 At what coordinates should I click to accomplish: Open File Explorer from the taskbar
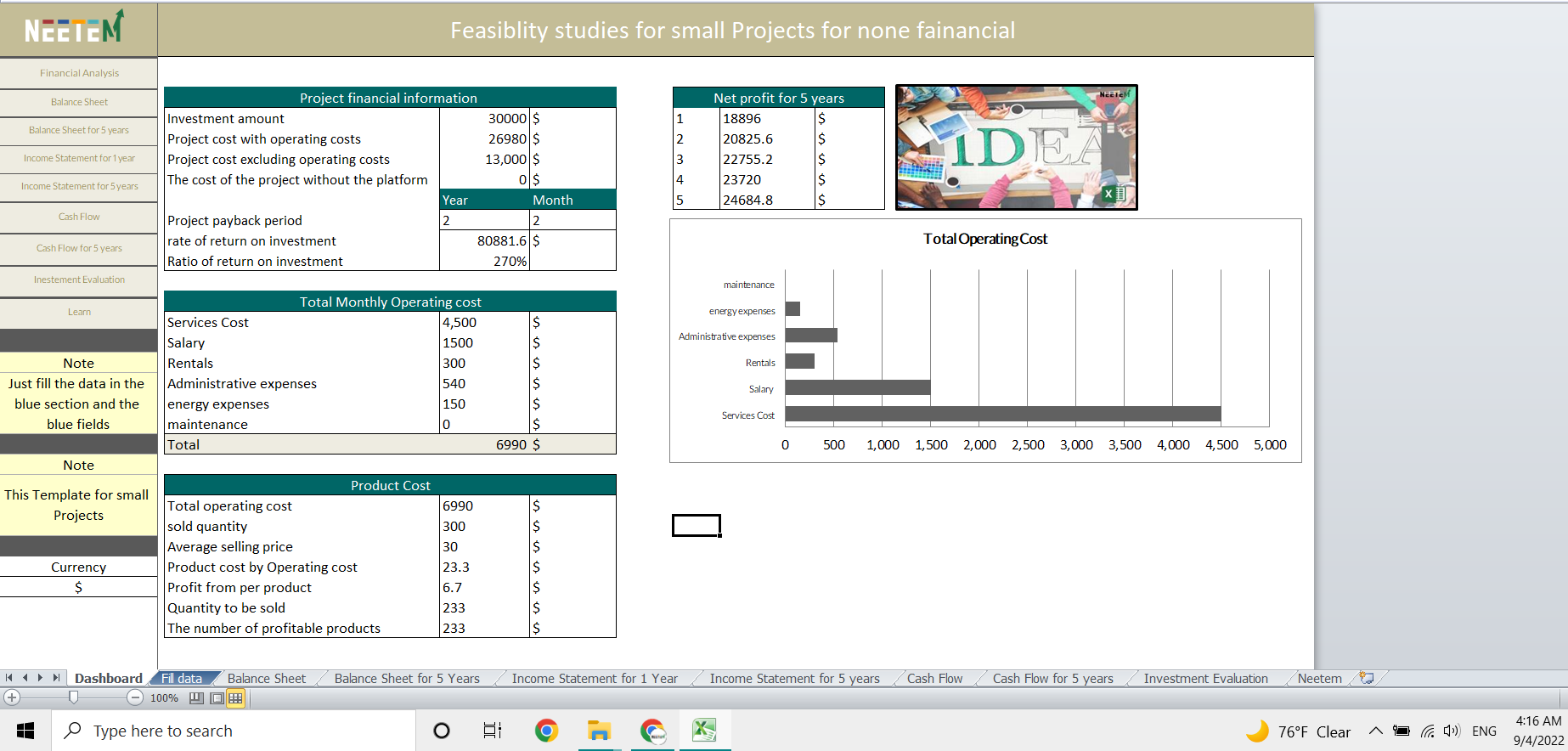[x=600, y=731]
